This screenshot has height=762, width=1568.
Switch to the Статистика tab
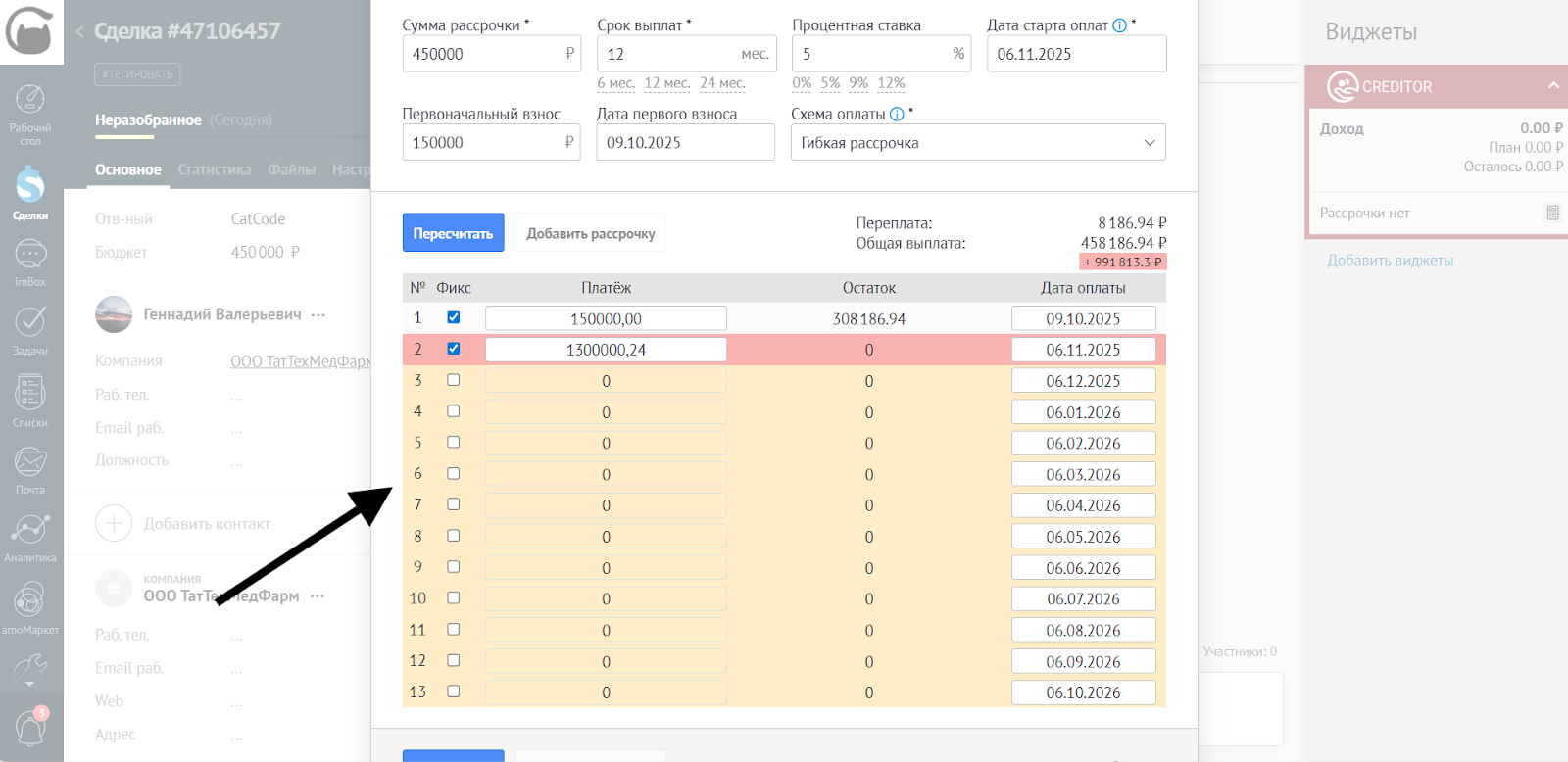coord(215,169)
